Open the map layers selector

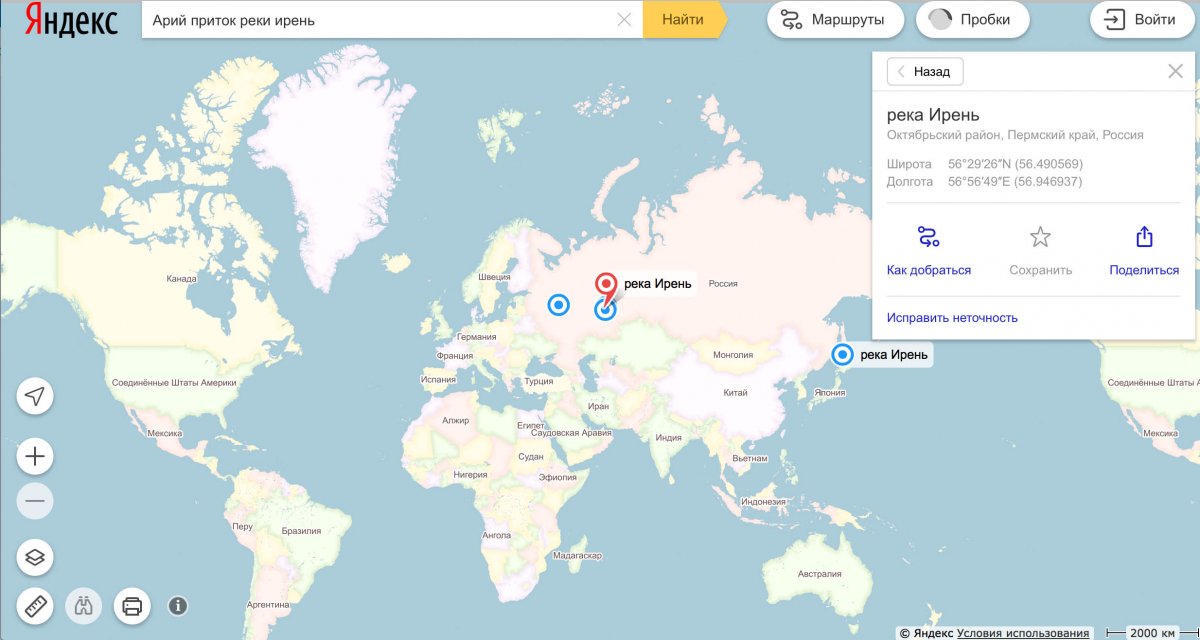[35, 557]
